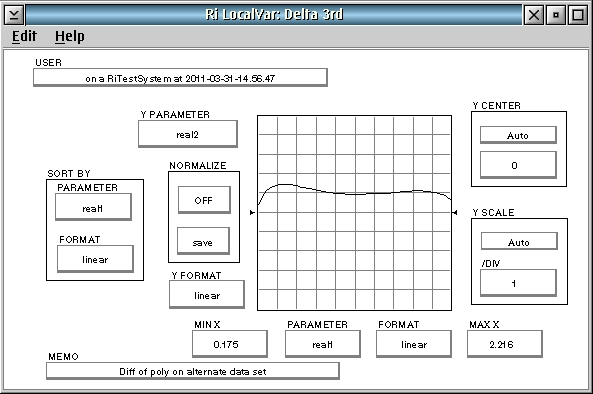This screenshot has width=593, height=394.
Task: Click the small iconify square button in title bar
Action: point(556,15)
